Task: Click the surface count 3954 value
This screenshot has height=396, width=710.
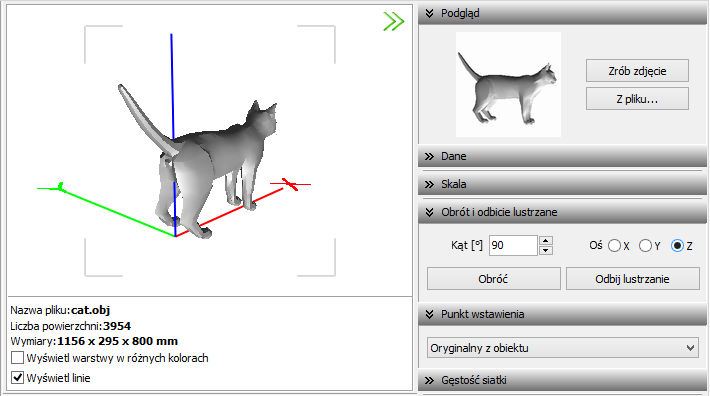Action: 117,326
